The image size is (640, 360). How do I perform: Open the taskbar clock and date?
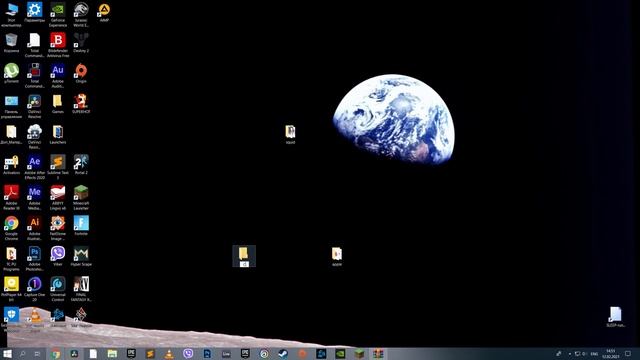pos(611,354)
